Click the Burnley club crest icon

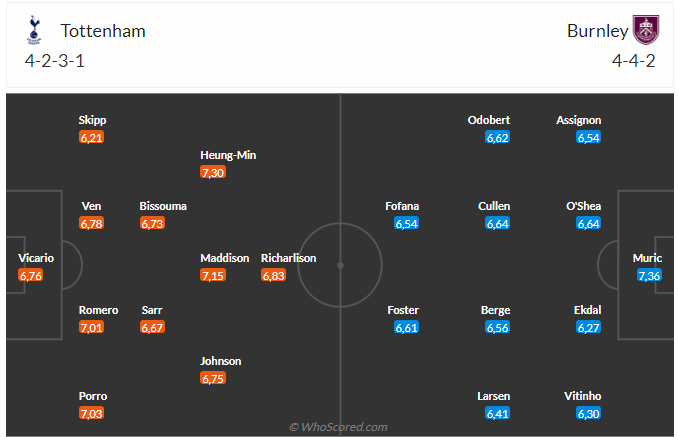coord(646,31)
